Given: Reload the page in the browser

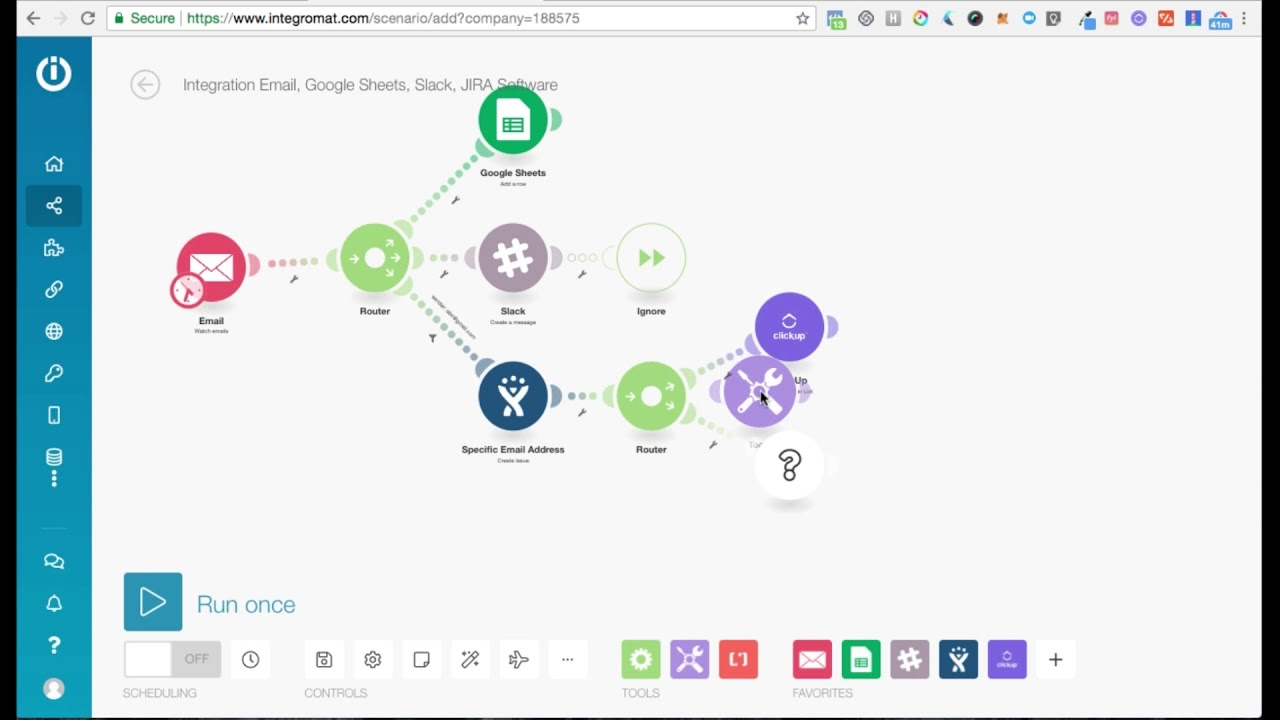Looking at the screenshot, I should [x=88, y=18].
